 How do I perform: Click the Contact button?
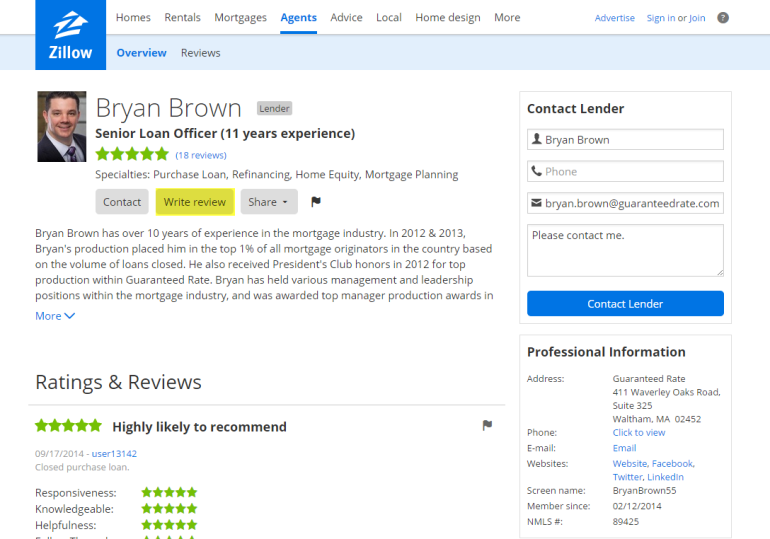click(122, 202)
